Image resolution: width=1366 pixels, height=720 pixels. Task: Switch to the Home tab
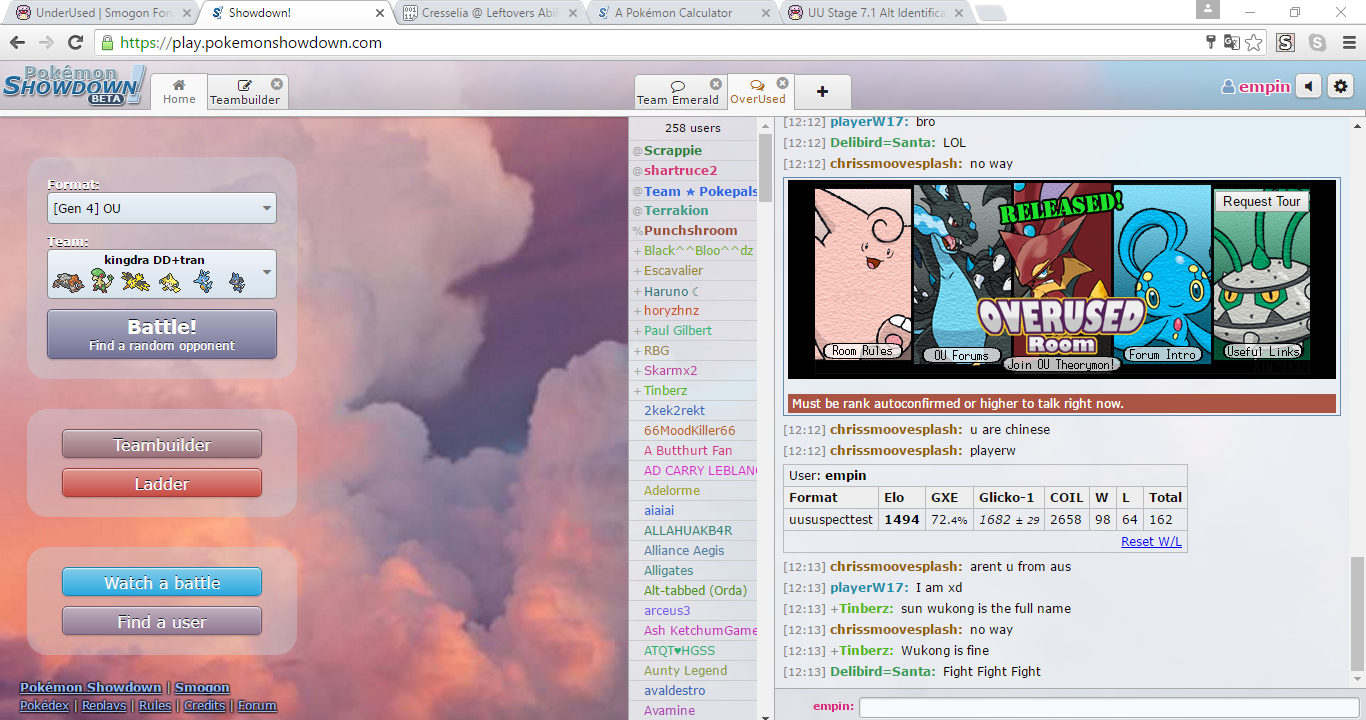179,92
